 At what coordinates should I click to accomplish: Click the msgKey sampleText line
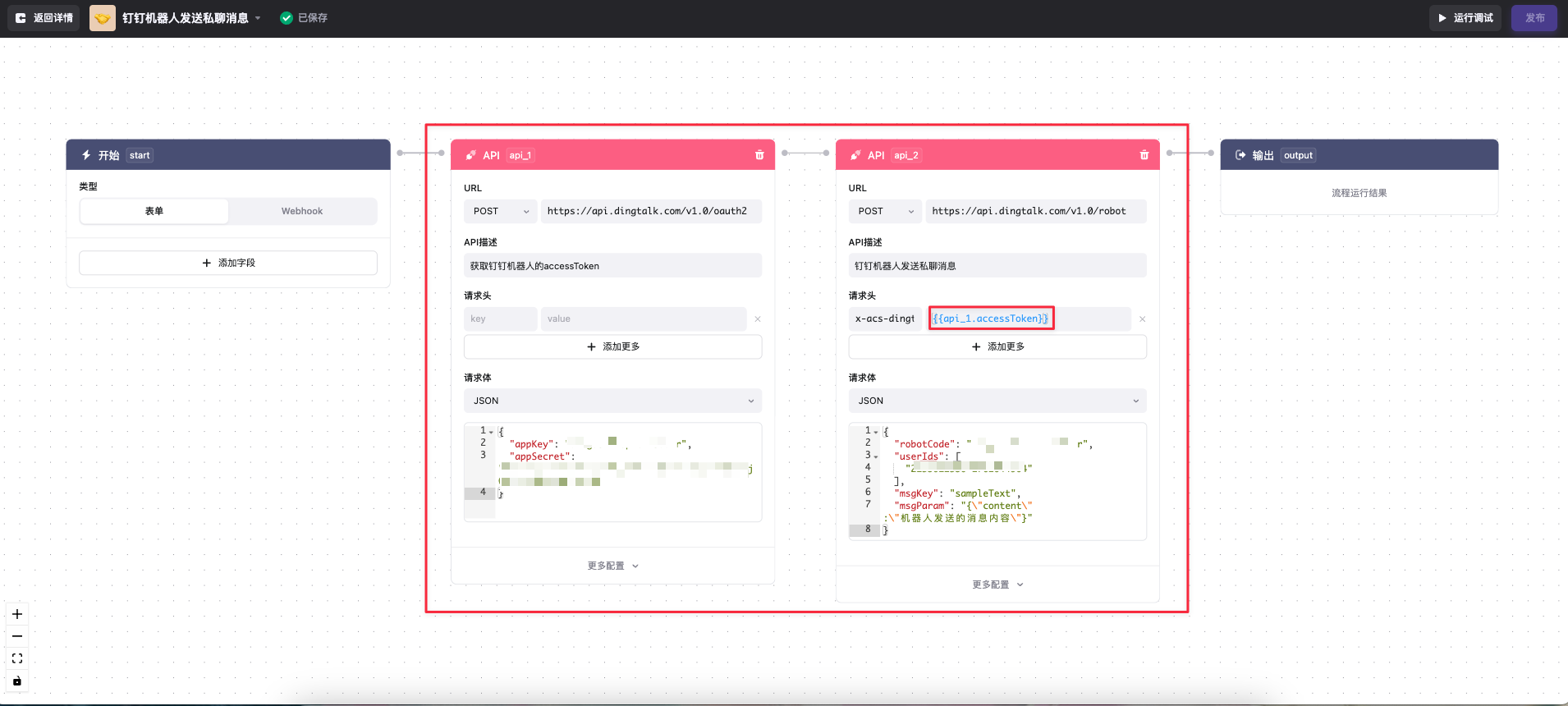click(x=957, y=493)
